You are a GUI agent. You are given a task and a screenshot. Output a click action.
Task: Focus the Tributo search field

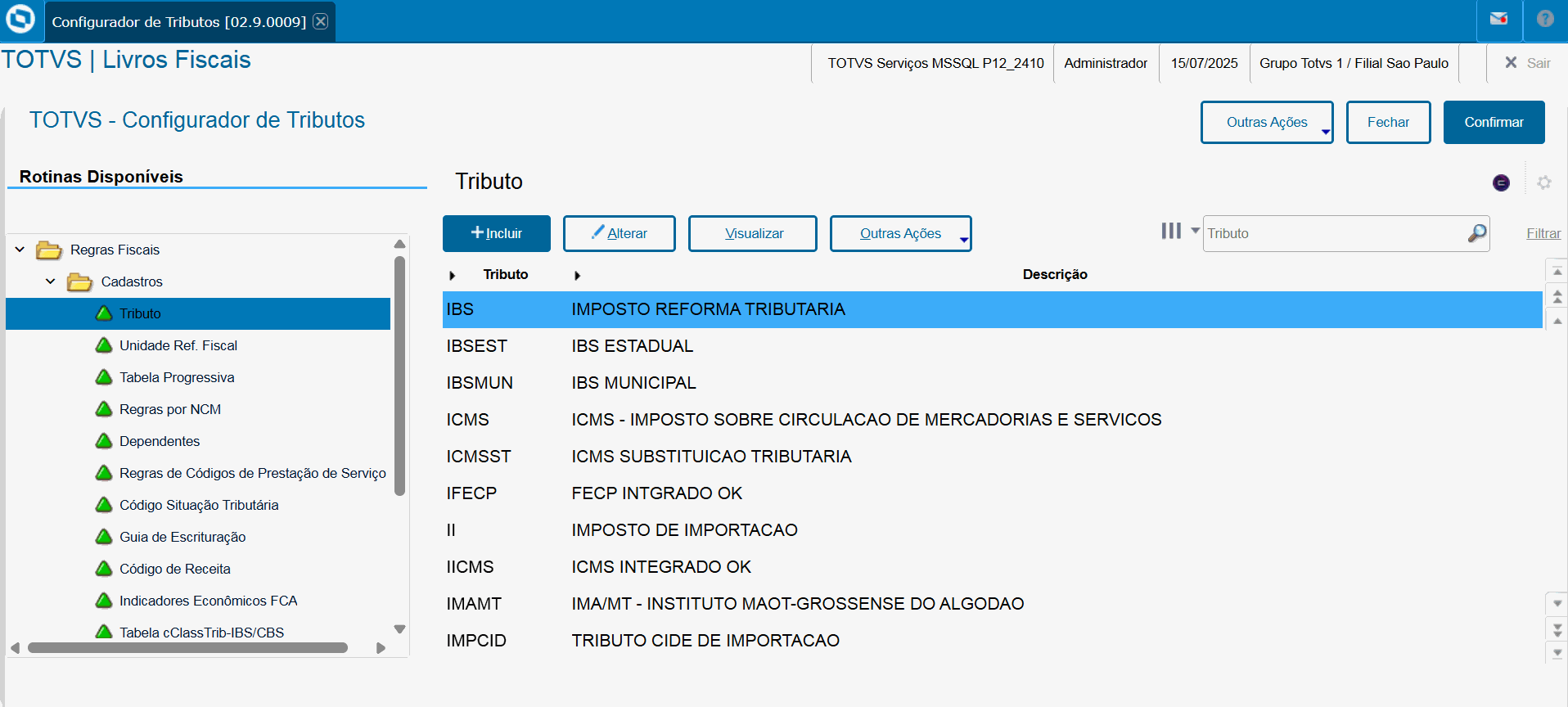tap(1334, 233)
